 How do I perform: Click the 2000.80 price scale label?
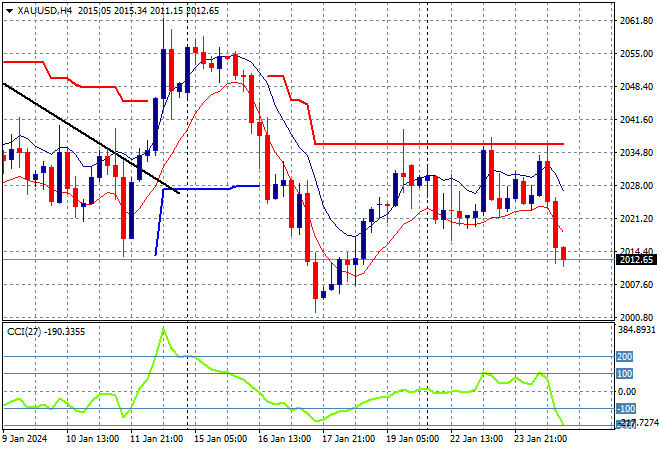[x=634, y=317]
